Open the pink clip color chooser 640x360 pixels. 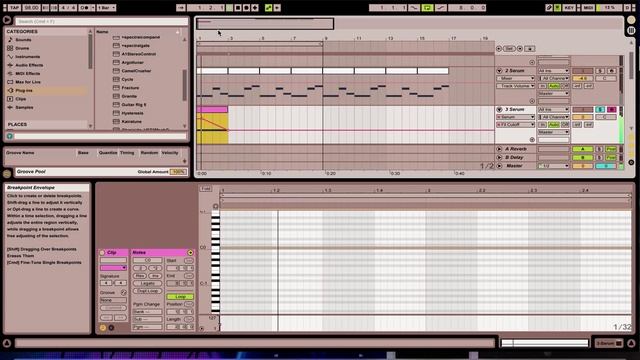click(113, 268)
